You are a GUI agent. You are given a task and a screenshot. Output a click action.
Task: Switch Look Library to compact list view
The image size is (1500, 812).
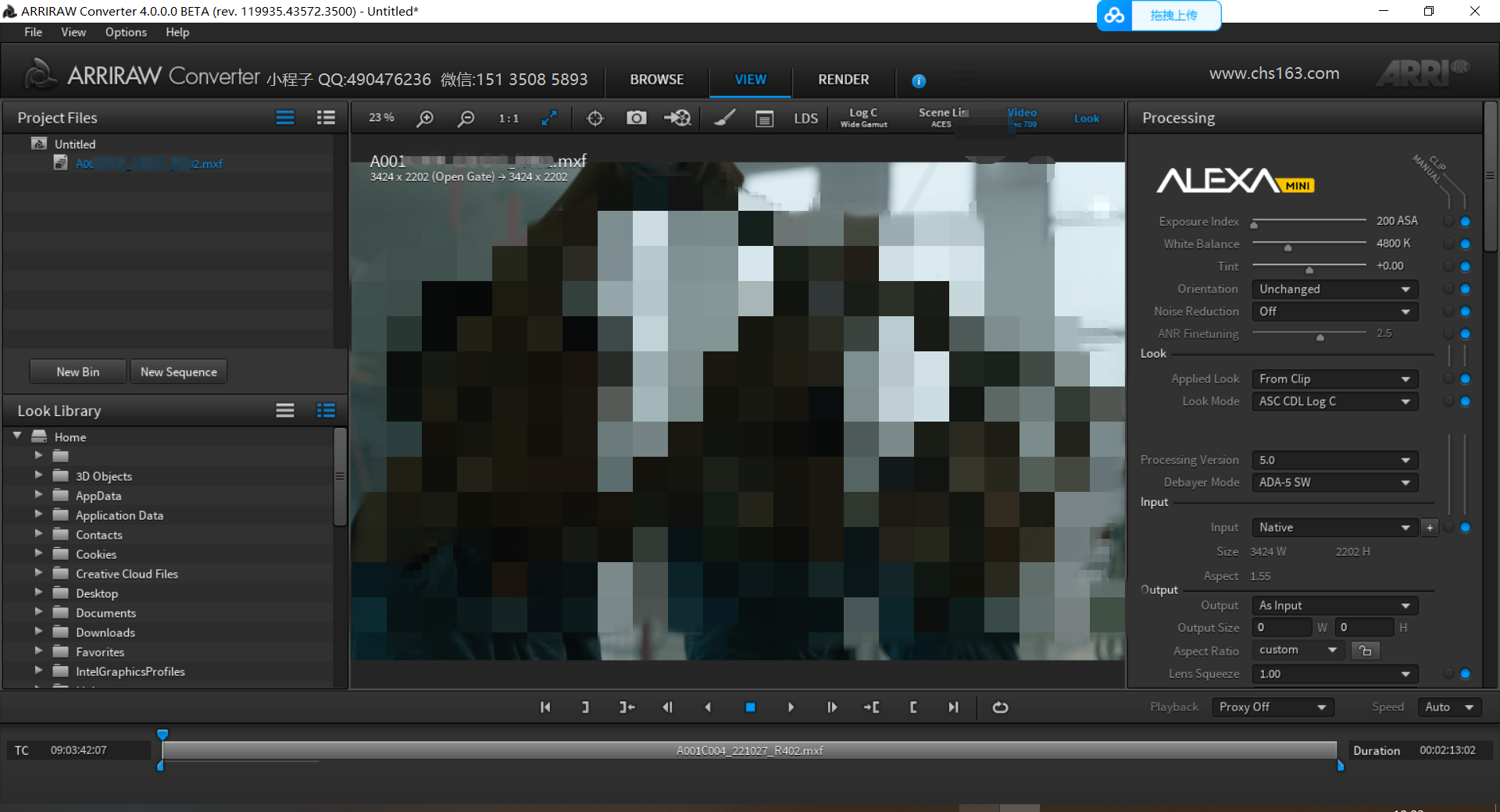[285, 411]
